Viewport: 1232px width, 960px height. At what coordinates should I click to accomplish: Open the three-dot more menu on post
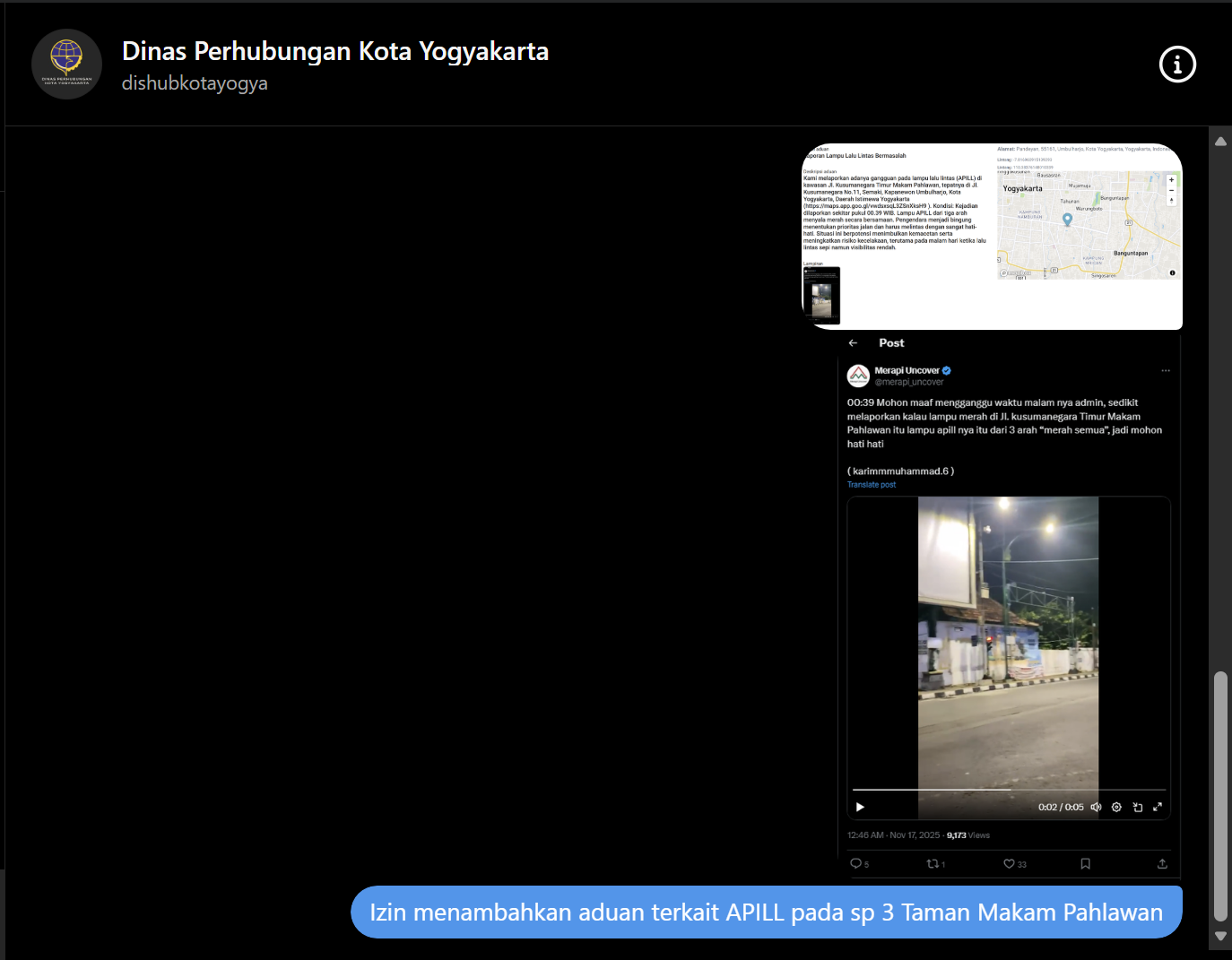pos(1166,370)
